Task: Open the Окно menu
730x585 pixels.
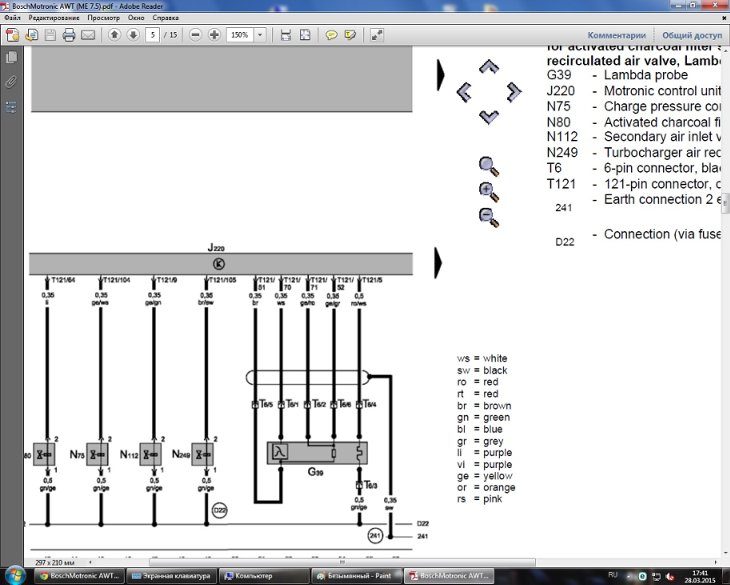Action: point(136,18)
